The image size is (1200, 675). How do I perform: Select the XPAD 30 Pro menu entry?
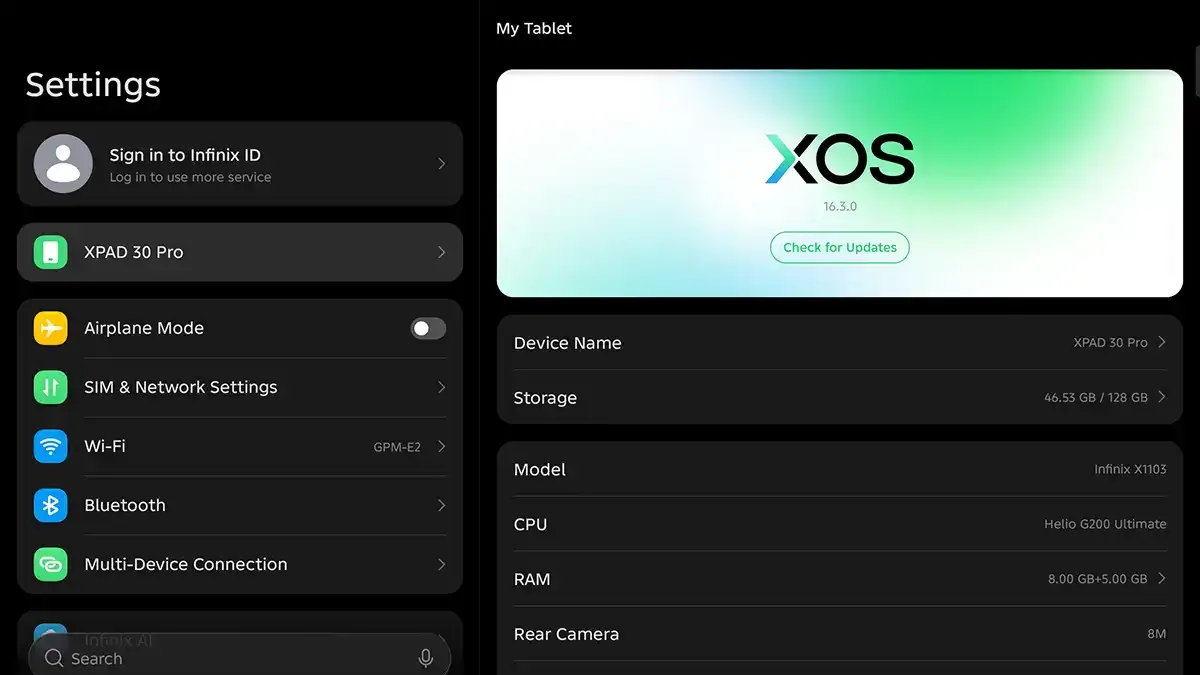click(240, 252)
